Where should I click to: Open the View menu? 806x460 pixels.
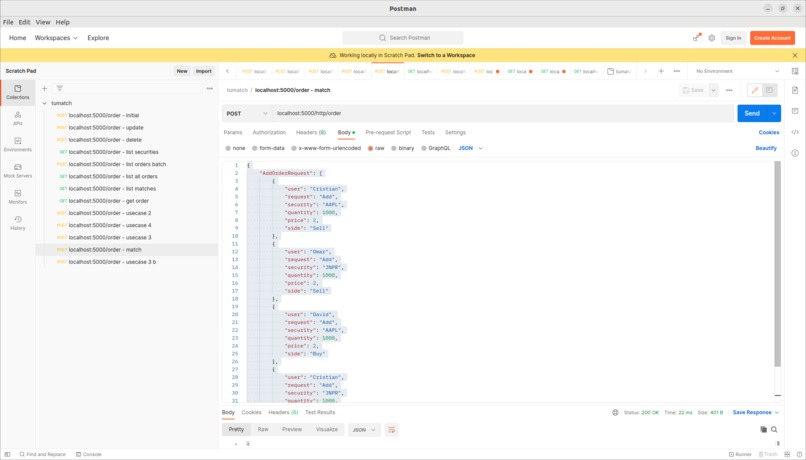[x=43, y=22]
